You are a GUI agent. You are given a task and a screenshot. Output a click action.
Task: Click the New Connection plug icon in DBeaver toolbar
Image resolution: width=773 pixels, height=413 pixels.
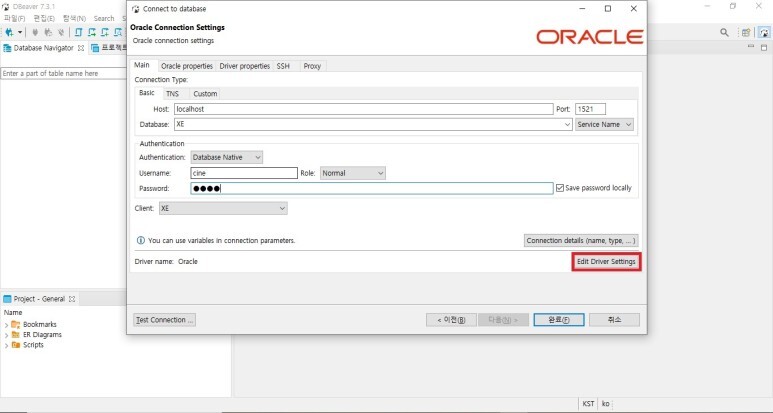9,33
